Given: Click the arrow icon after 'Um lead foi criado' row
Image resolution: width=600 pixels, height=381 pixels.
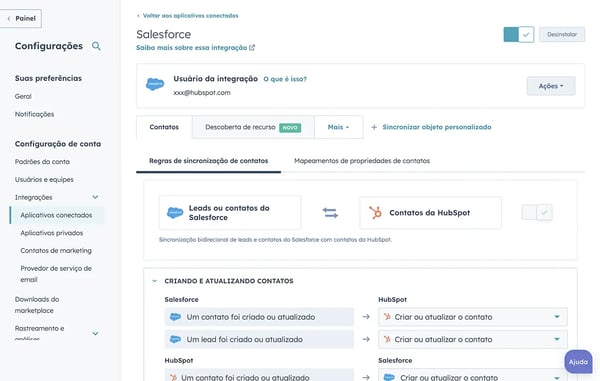Looking at the screenshot, I should [x=366, y=339].
